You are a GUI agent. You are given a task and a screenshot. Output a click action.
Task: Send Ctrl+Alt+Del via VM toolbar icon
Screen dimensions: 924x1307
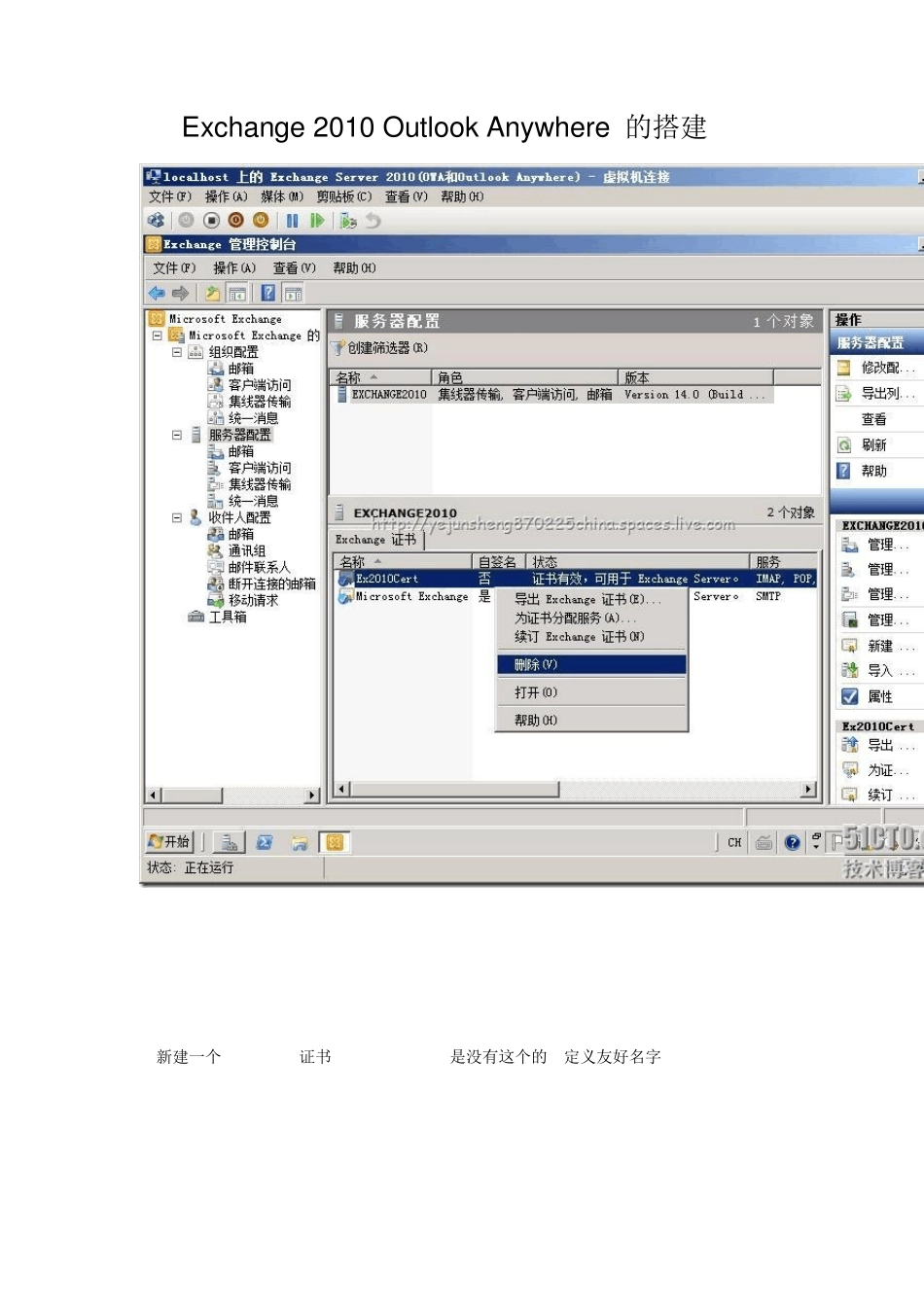coord(156,221)
